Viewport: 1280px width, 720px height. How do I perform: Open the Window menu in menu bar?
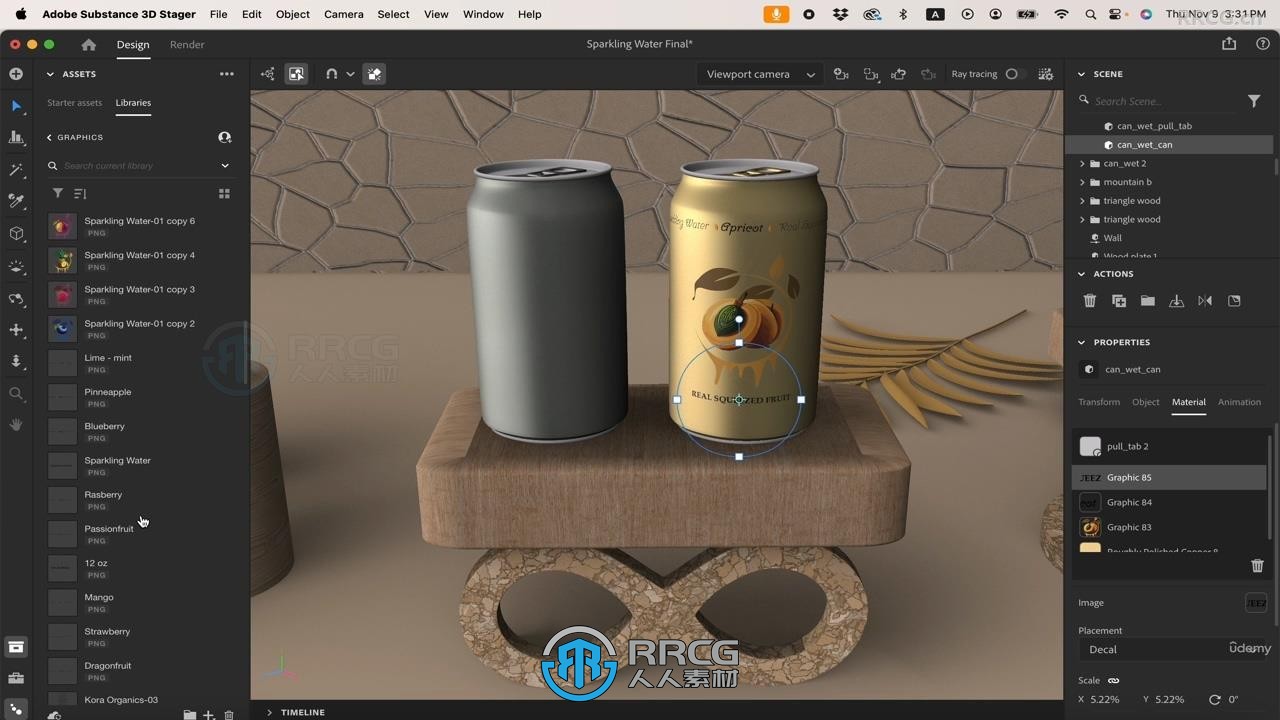tap(483, 14)
